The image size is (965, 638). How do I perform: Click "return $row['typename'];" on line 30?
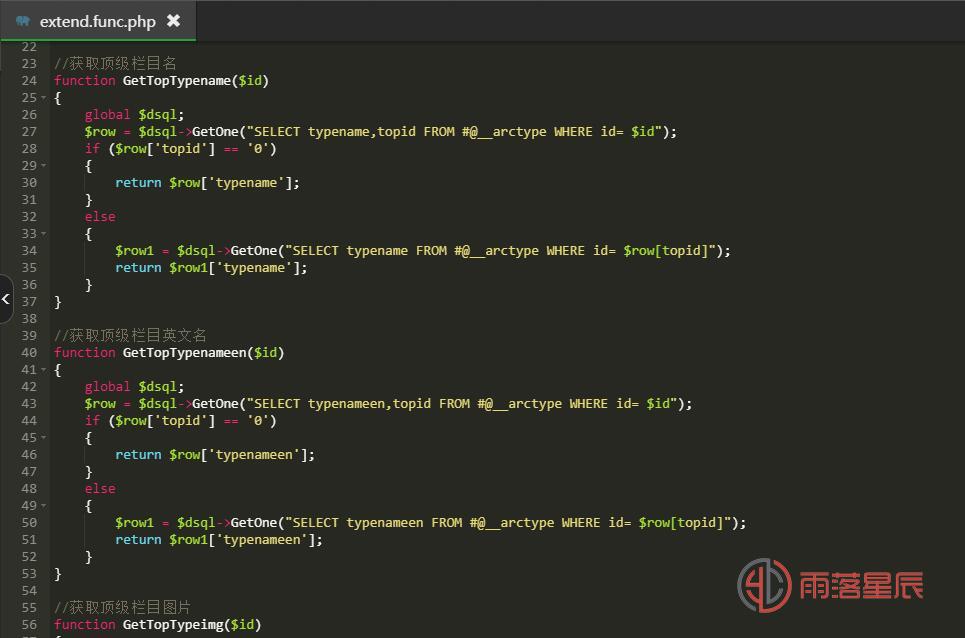[207, 183]
